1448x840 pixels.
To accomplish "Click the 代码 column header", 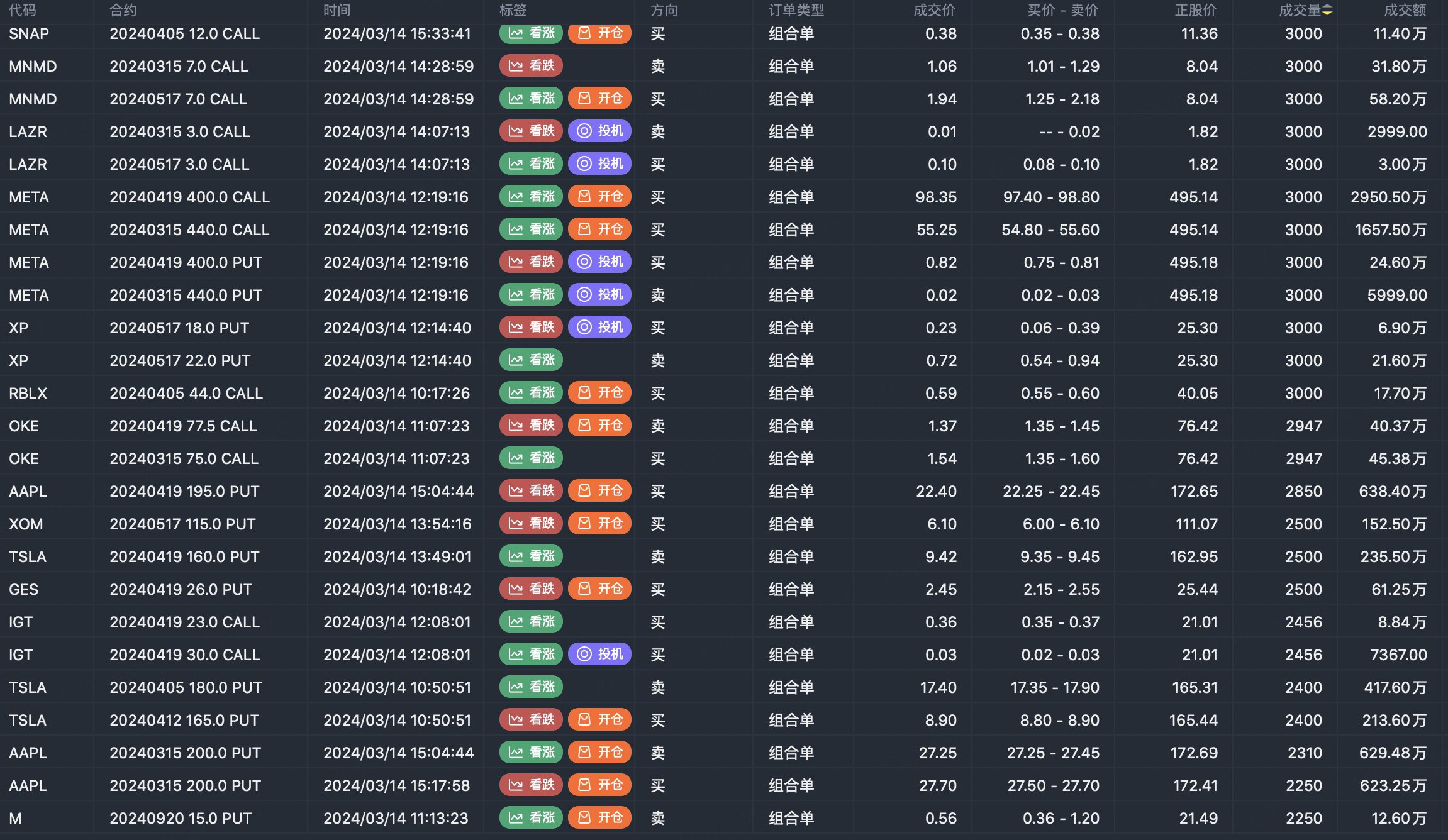I will (23, 10).
